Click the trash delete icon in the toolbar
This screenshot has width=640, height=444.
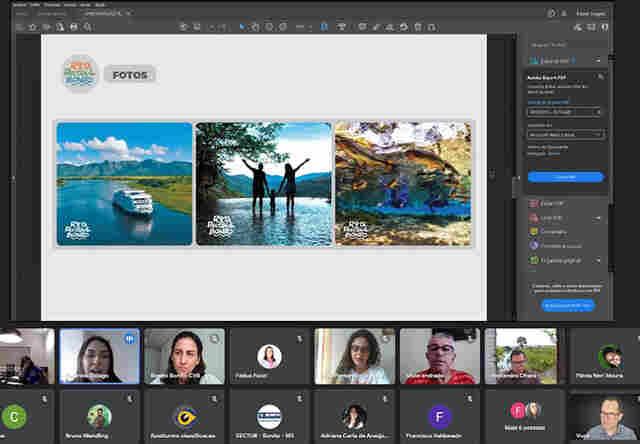coord(418,27)
